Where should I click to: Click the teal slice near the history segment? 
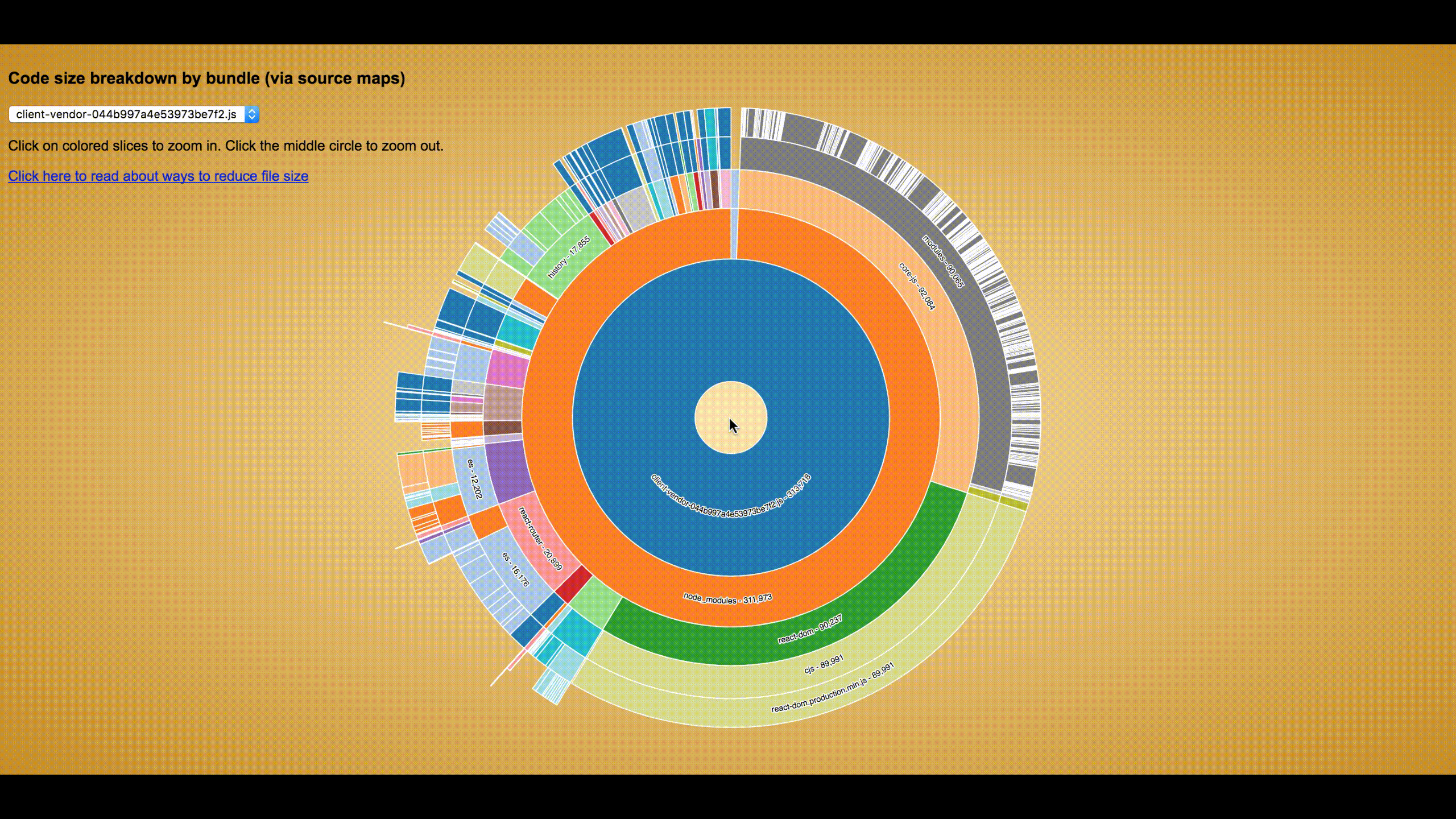click(518, 332)
